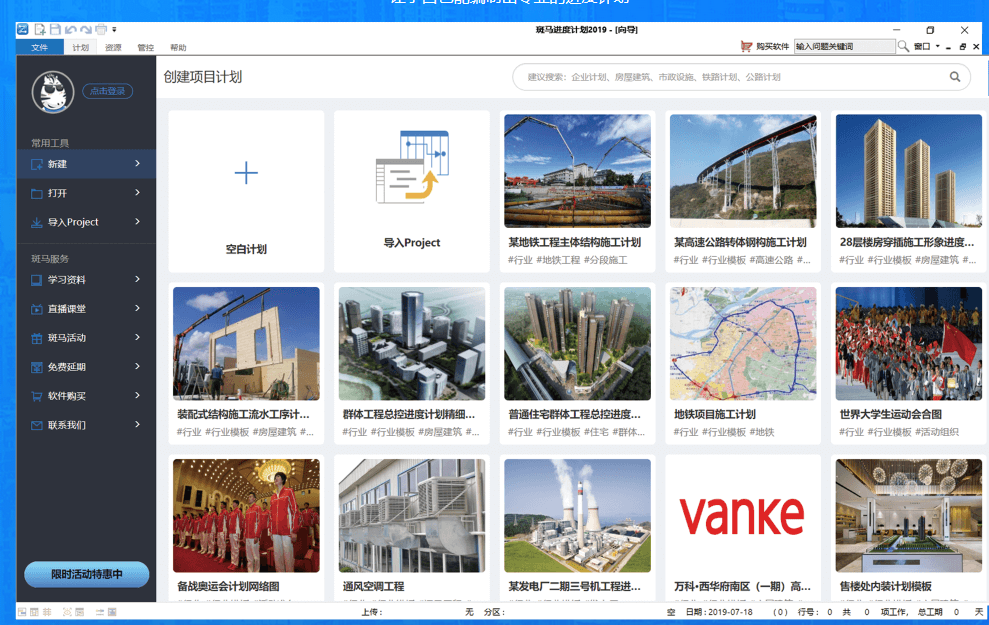Open the 窗口 dropdown menu

click(x=927, y=46)
